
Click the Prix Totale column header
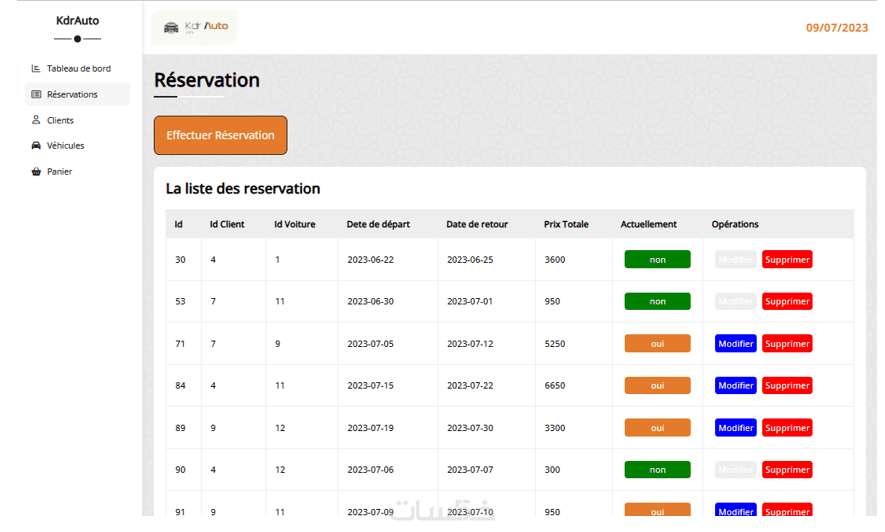point(566,224)
